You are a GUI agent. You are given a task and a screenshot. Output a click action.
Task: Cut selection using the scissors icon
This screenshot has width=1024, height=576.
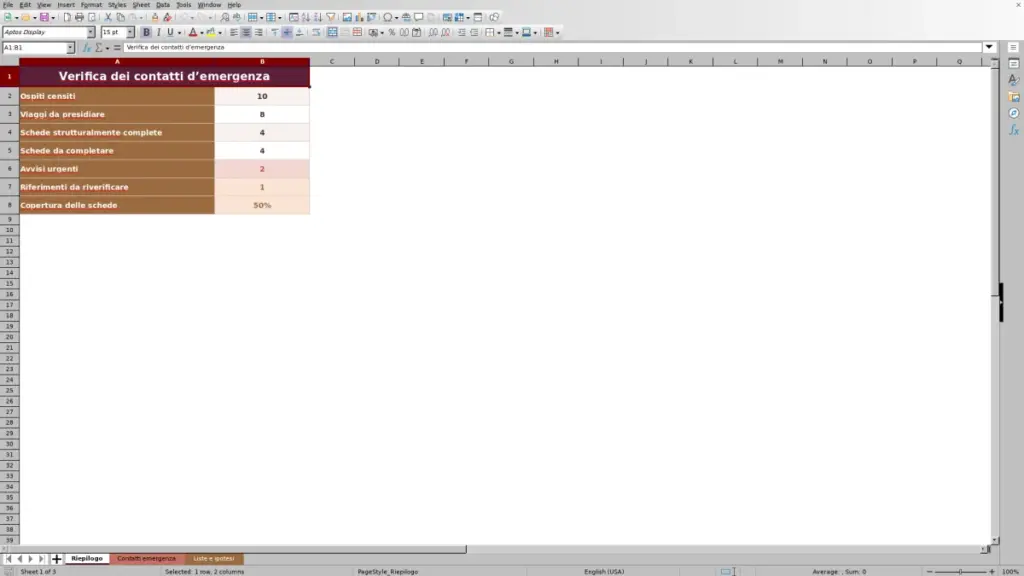pyautogui.click(x=108, y=17)
